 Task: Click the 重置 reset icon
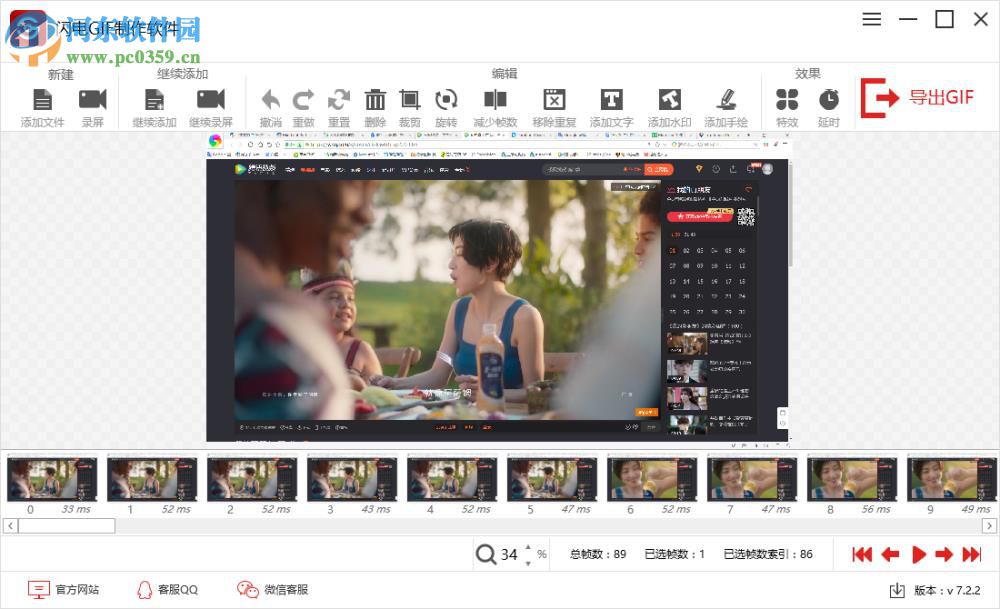[339, 100]
